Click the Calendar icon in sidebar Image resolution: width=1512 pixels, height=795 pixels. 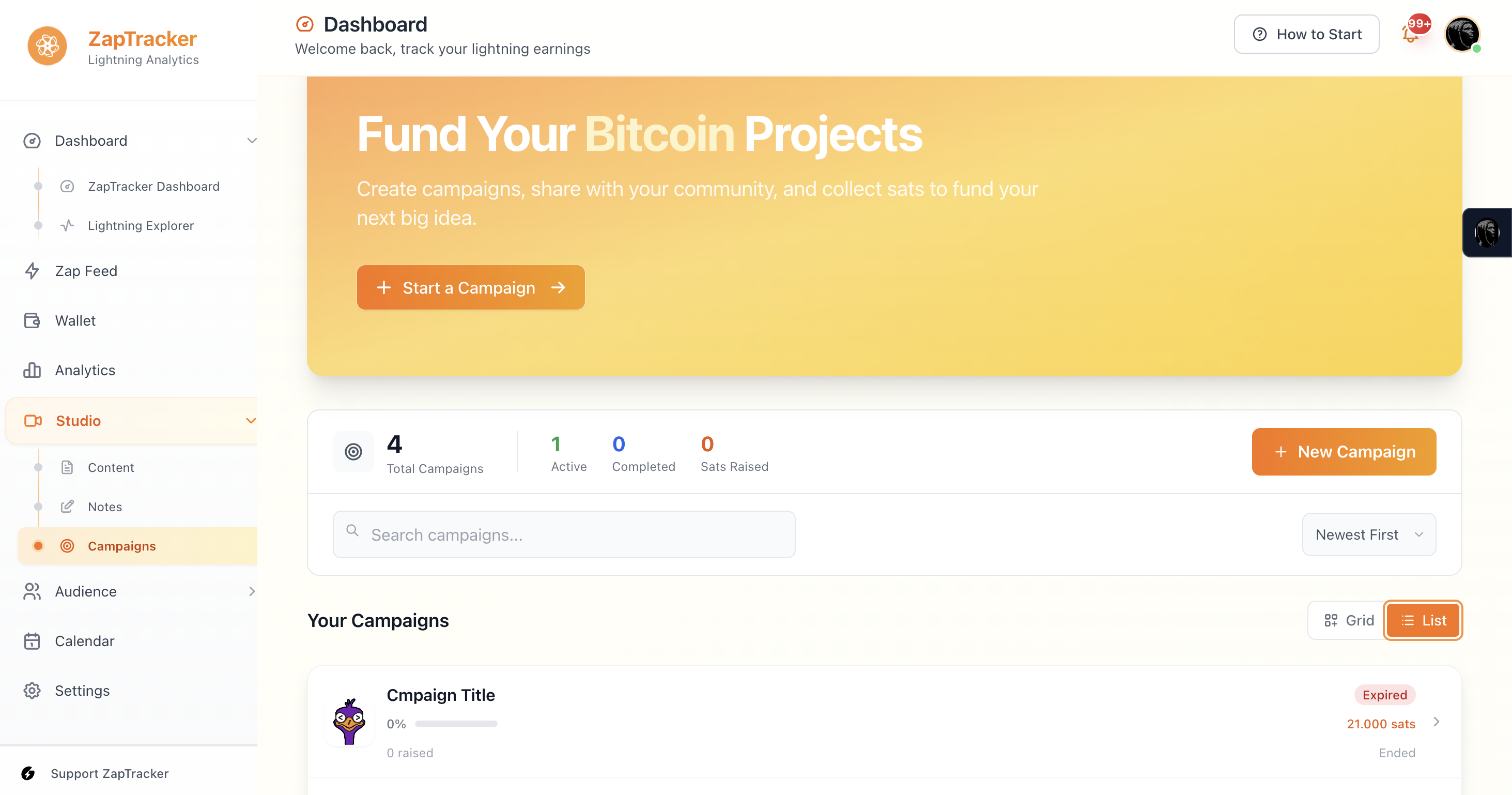click(x=32, y=641)
